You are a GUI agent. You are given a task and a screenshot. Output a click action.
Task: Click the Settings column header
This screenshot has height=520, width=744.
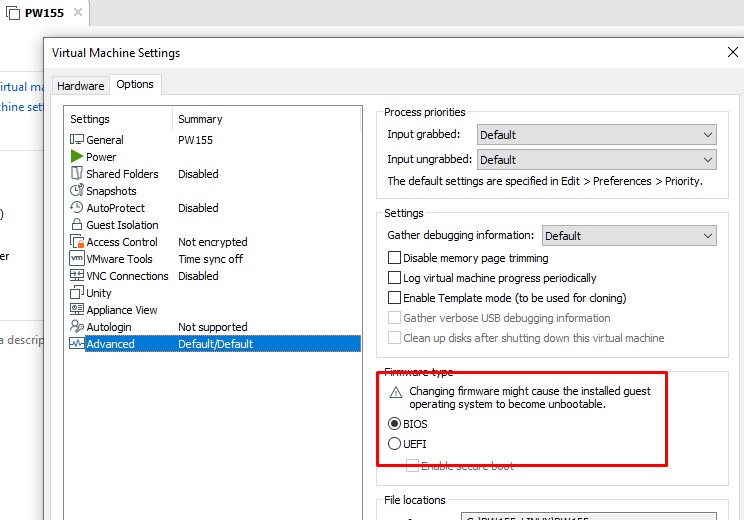119,119
